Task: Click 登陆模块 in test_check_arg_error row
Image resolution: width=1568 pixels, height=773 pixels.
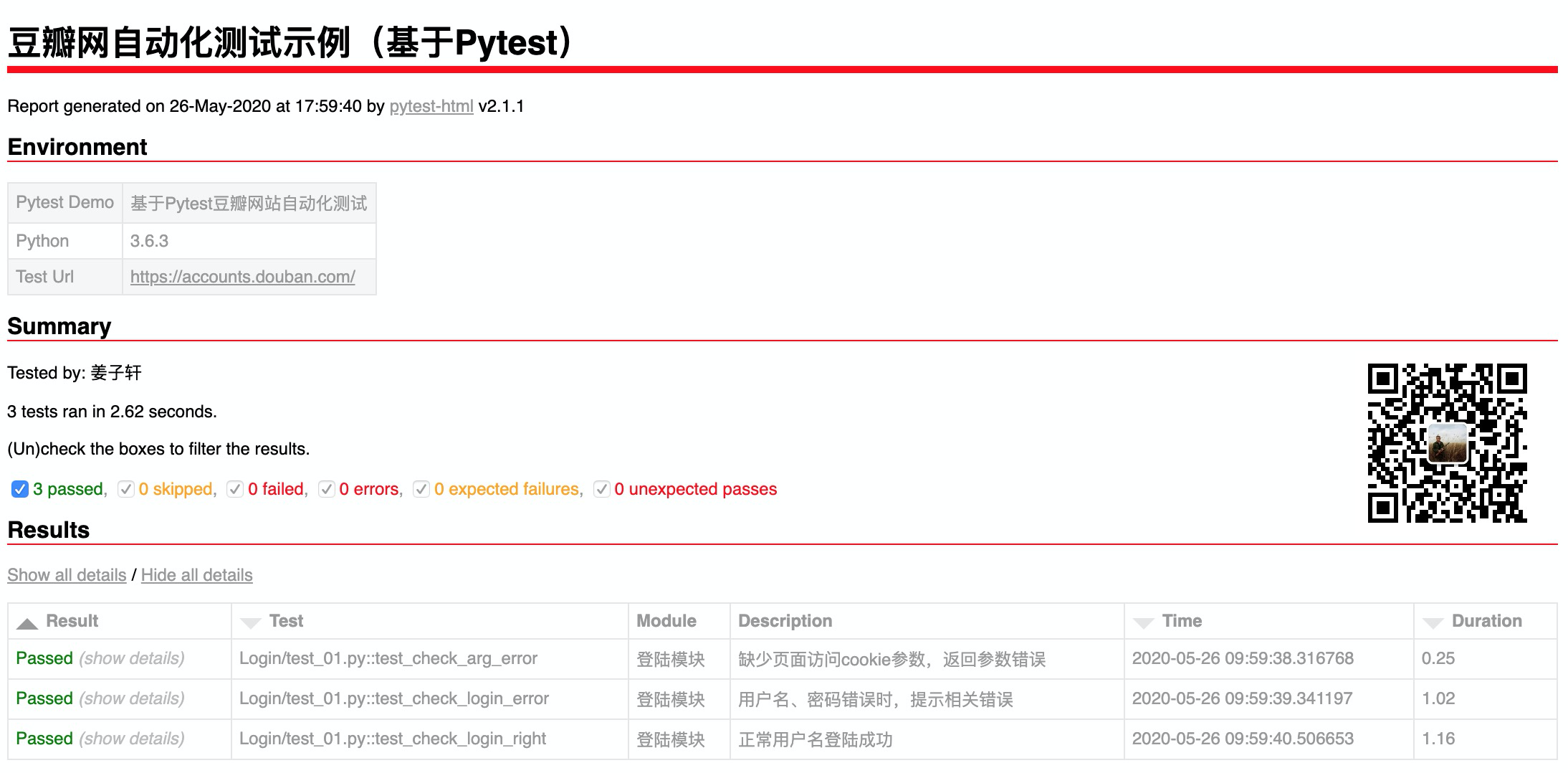Action: click(671, 659)
